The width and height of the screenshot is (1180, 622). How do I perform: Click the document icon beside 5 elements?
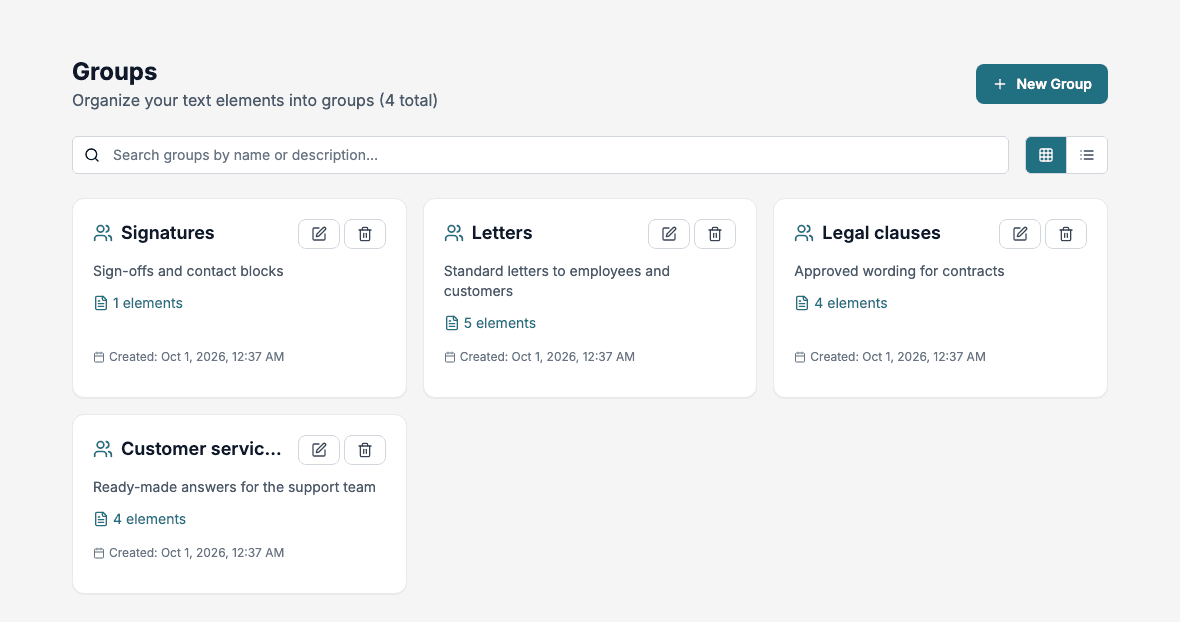pos(452,323)
